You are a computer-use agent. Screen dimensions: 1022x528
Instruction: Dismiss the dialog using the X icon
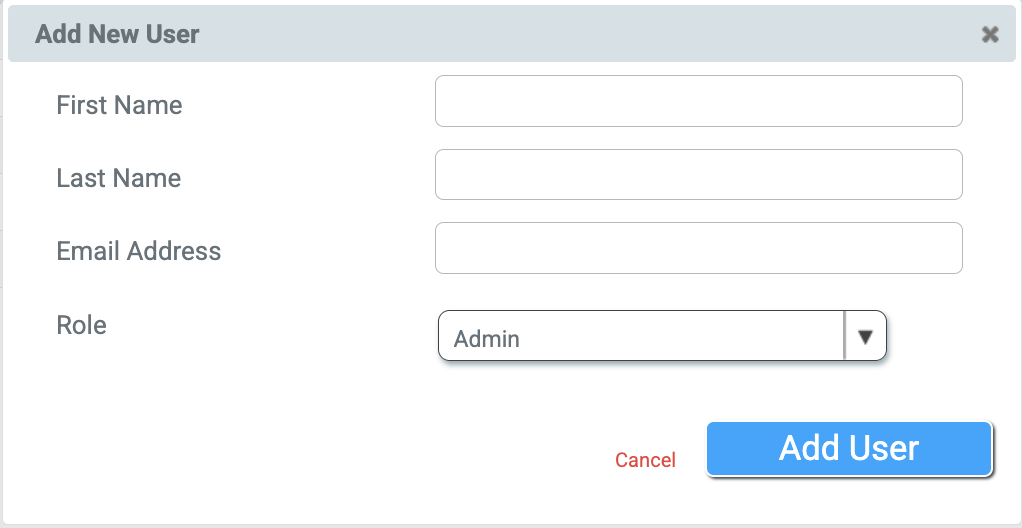point(990,35)
